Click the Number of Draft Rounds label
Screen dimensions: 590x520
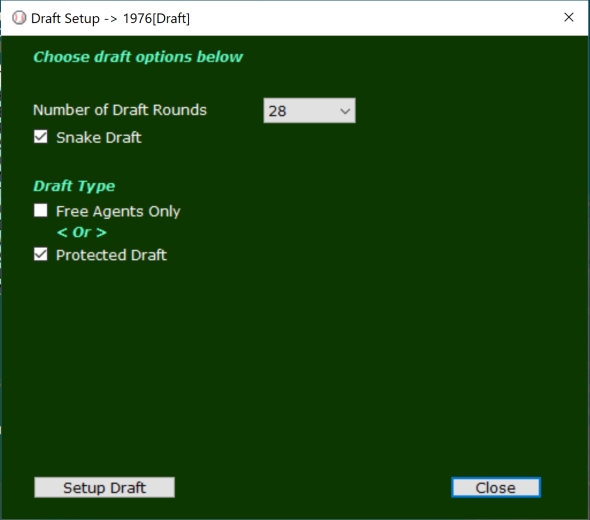click(x=120, y=110)
